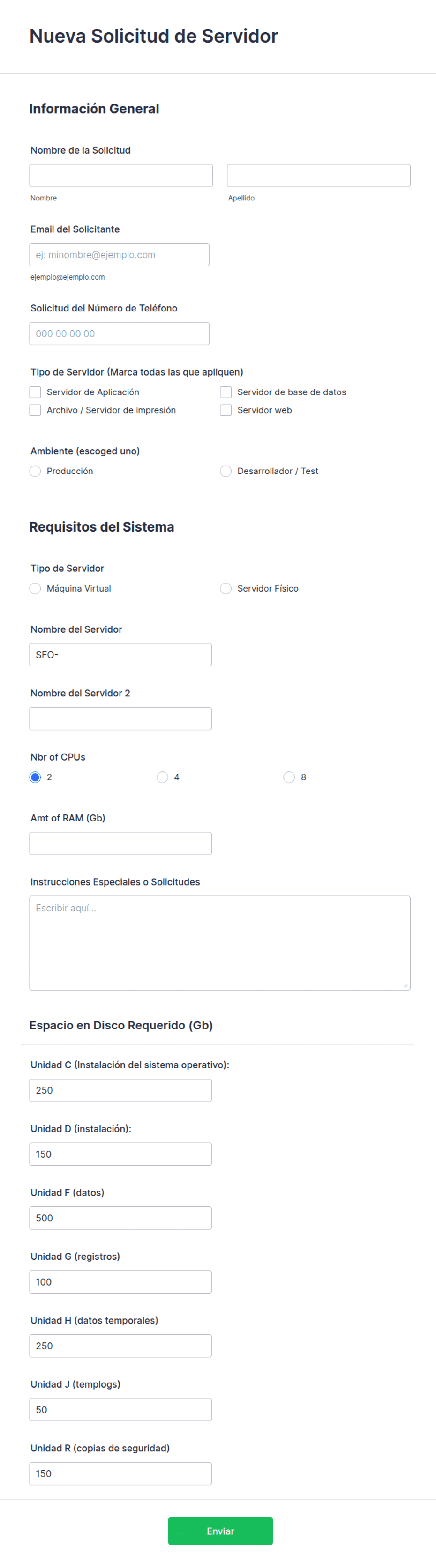436x1568 pixels.
Task: Select Máquina Virtual server type
Action: [x=35, y=589]
